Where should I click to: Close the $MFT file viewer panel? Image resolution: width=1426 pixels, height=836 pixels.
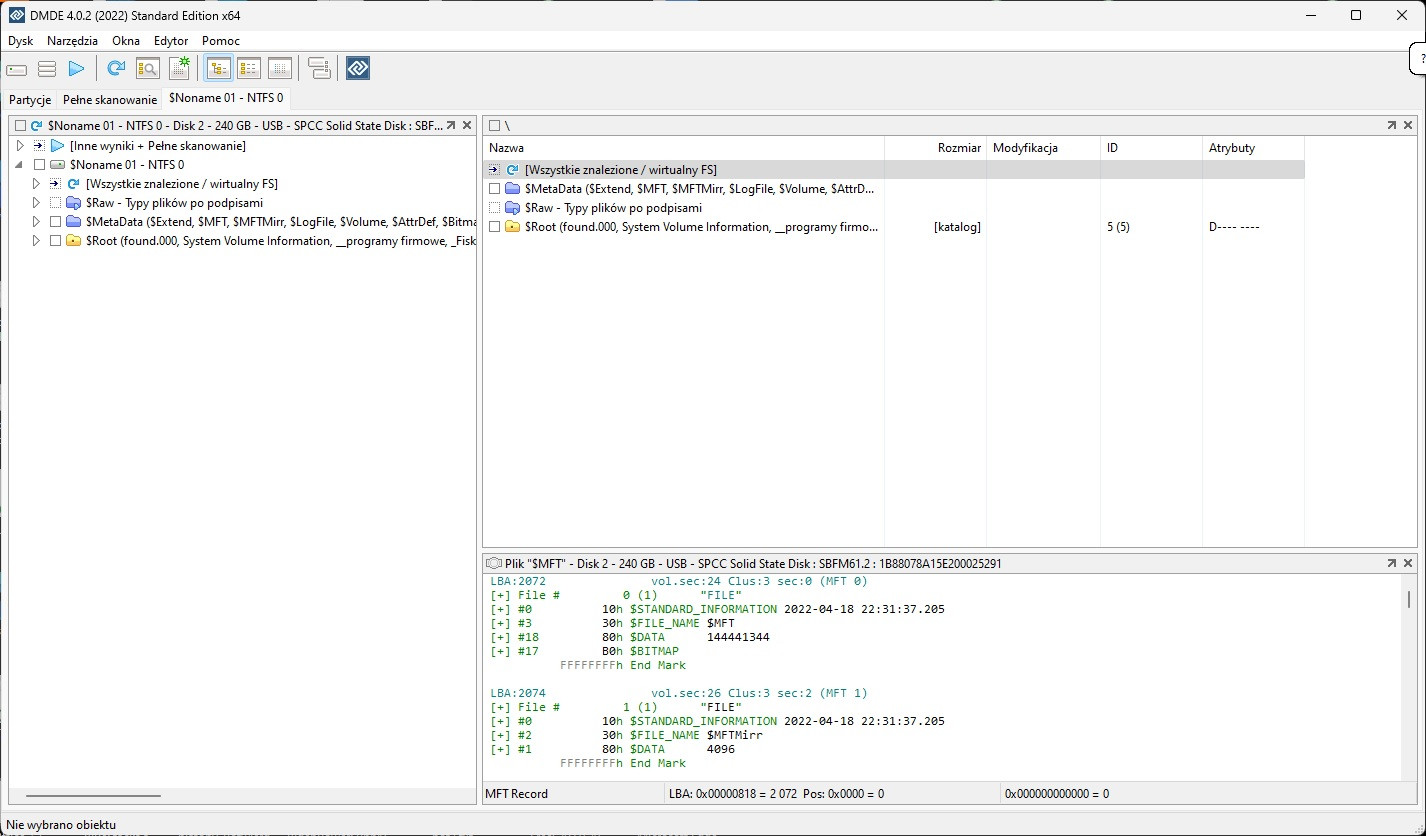point(1408,564)
